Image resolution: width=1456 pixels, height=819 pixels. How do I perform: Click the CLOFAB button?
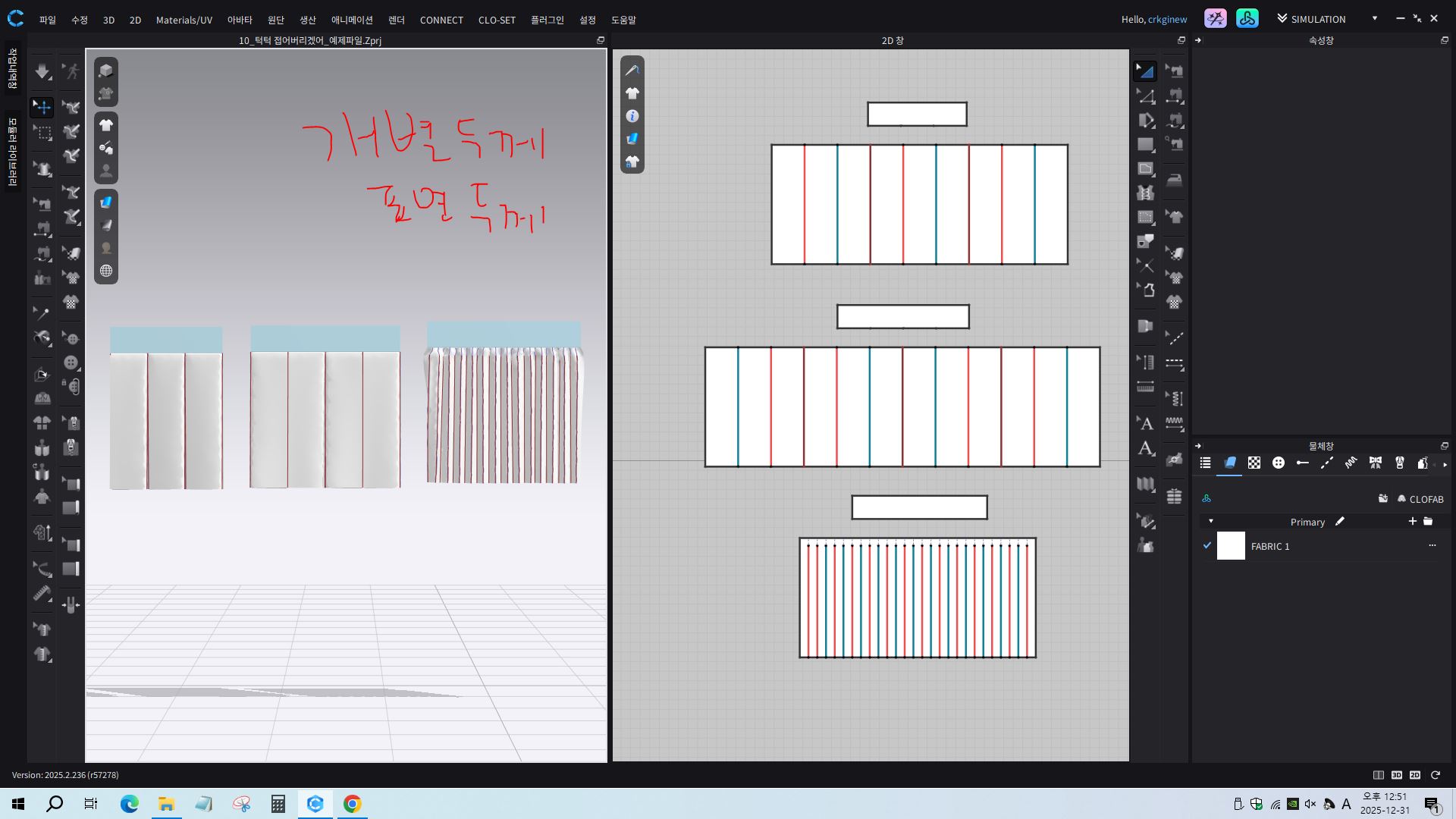point(1420,499)
